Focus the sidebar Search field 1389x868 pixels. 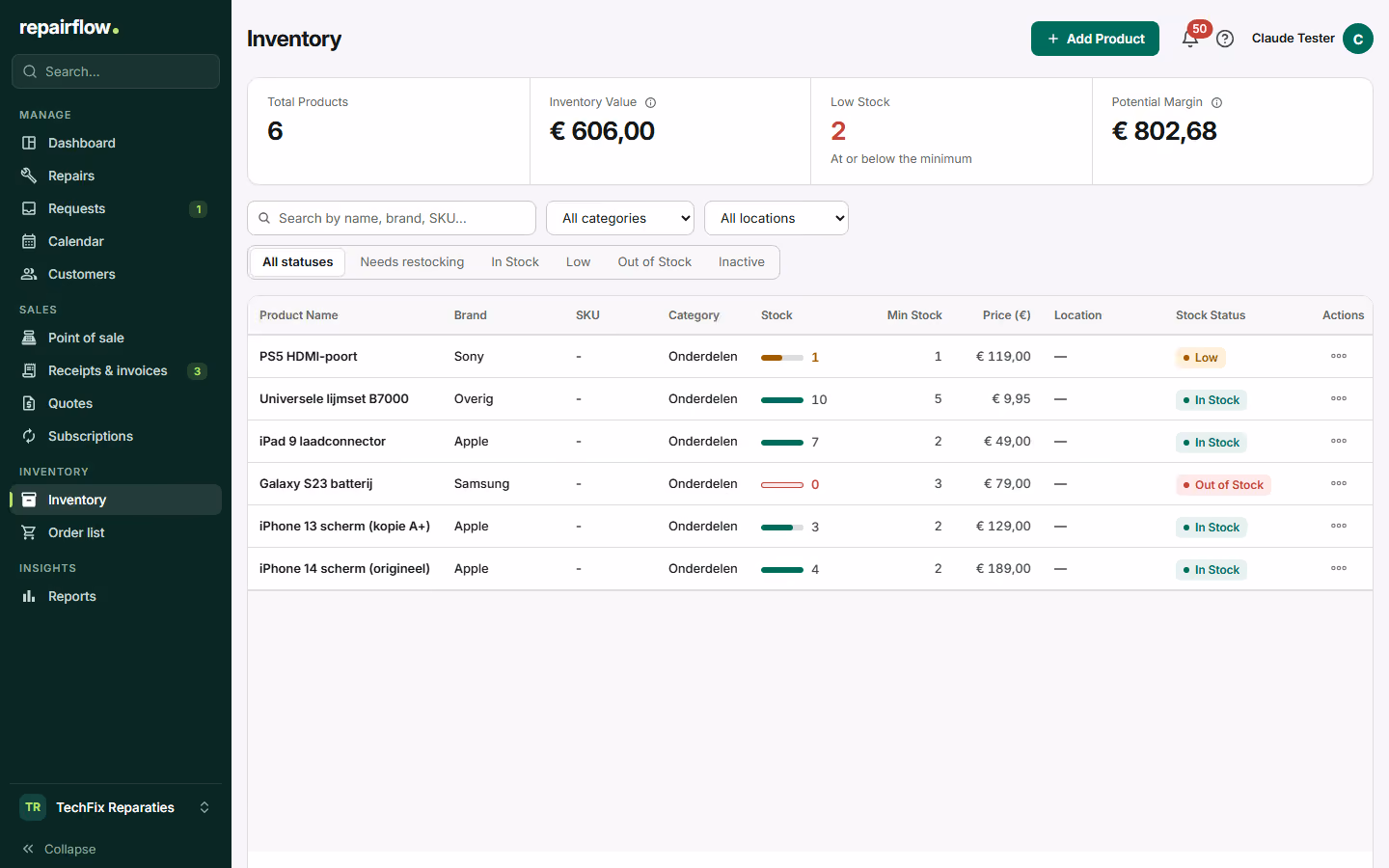[x=116, y=71]
